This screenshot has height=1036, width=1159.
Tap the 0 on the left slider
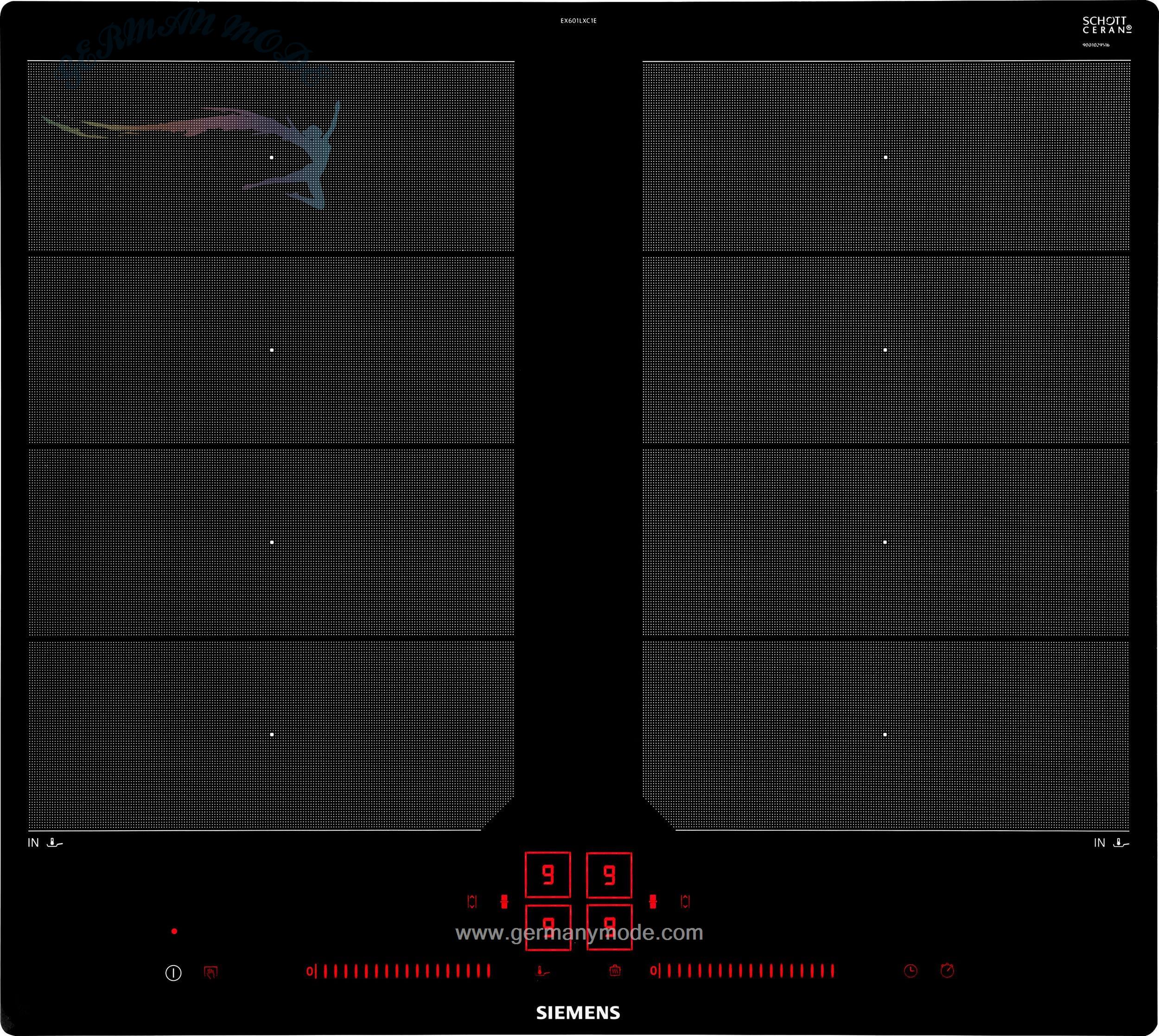[310, 971]
